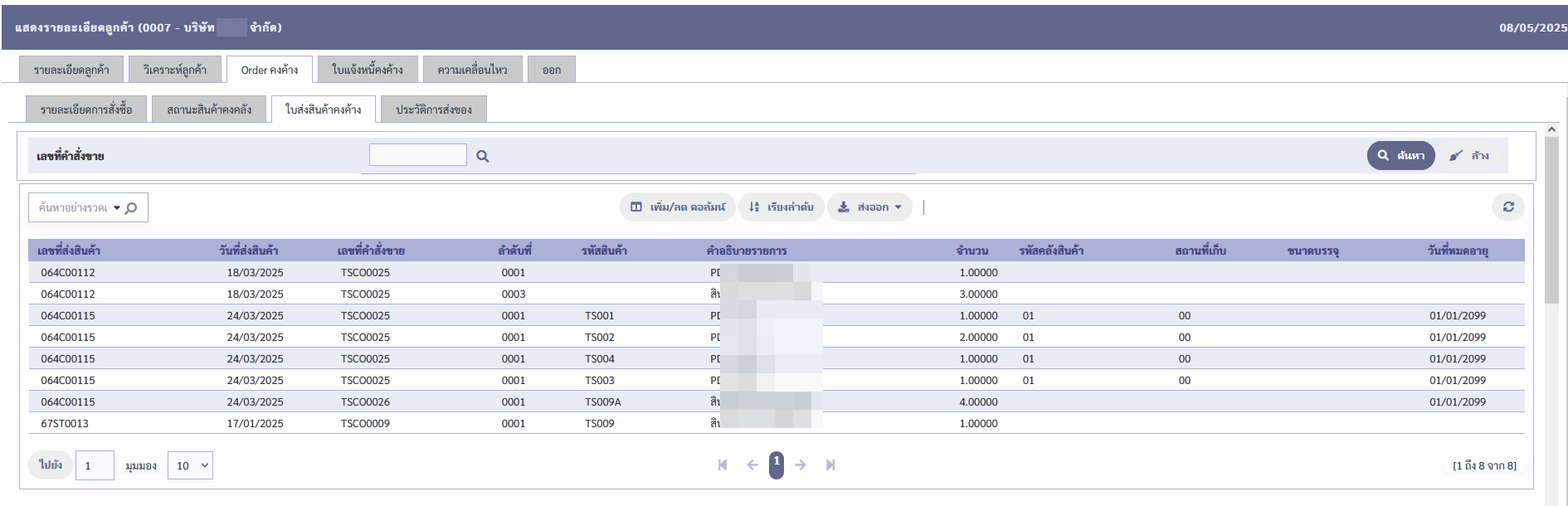Click sales order TSCO0026 cell

pyautogui.click(x=365, y=401)
